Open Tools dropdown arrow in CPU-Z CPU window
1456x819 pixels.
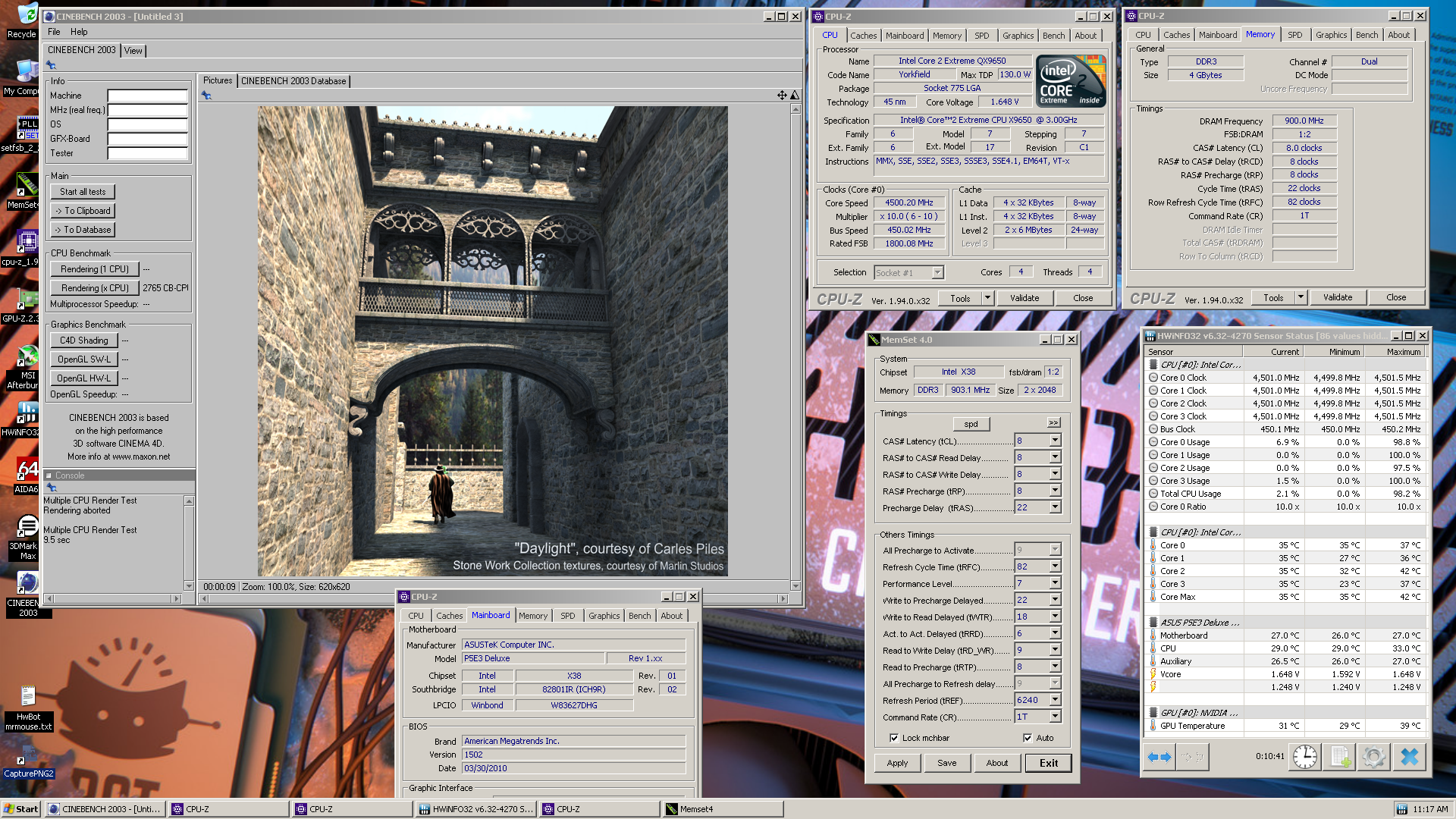pos(987,298)
